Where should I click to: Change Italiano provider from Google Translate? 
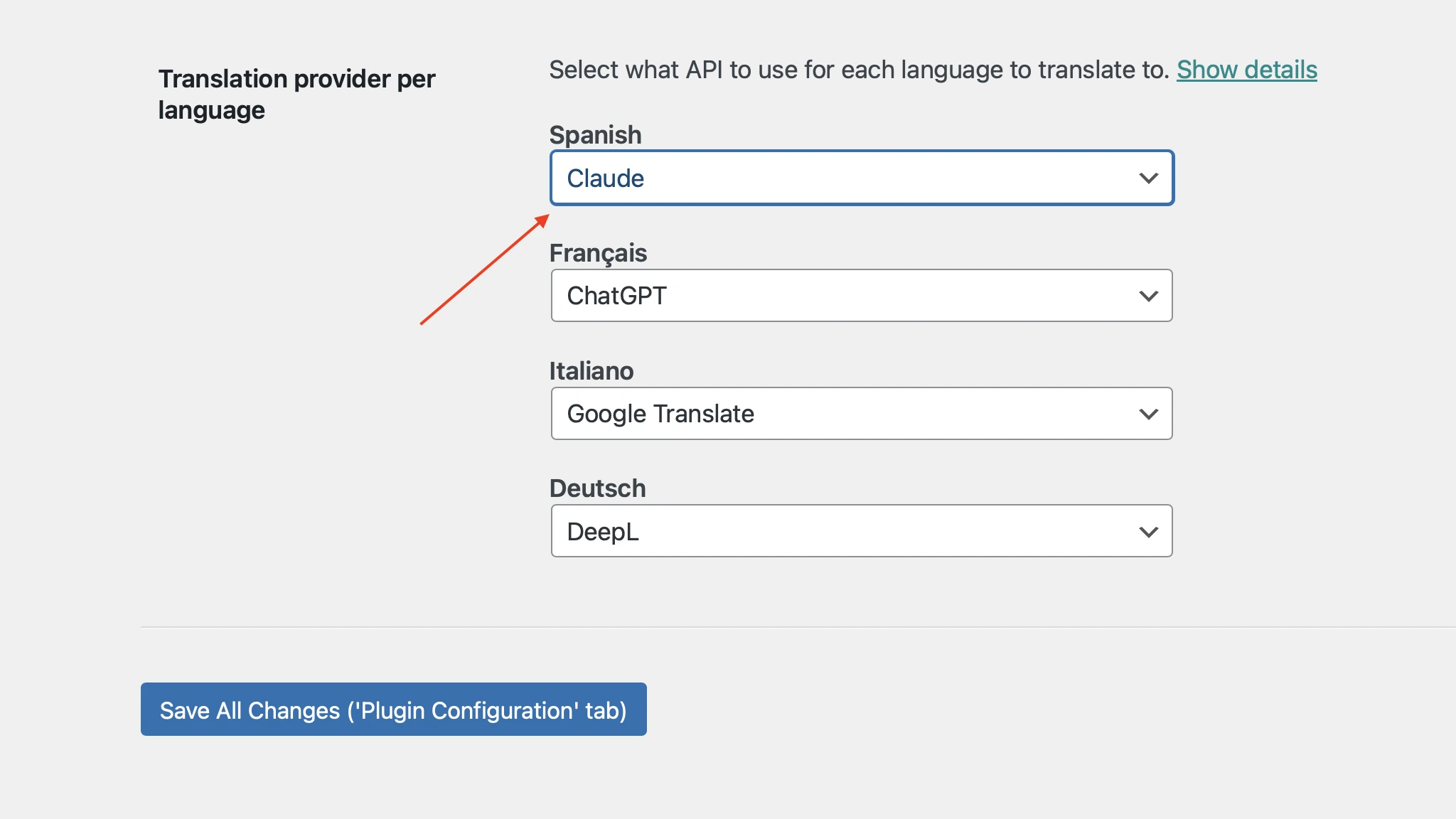[862, 413]
